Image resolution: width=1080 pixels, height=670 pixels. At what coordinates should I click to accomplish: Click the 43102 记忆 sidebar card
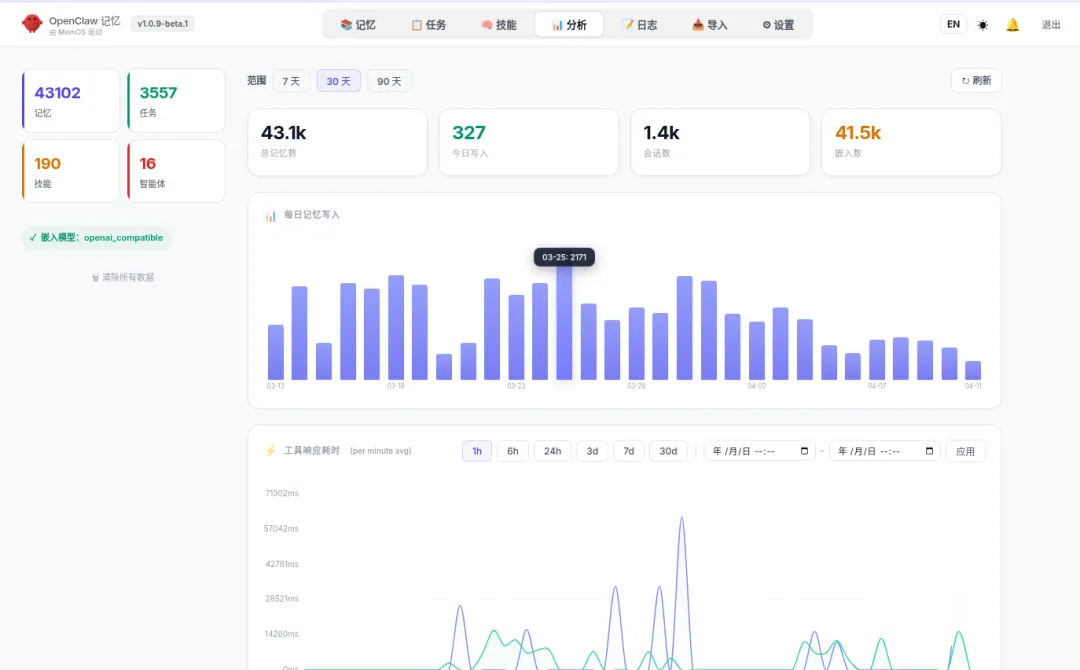(70, 101)
